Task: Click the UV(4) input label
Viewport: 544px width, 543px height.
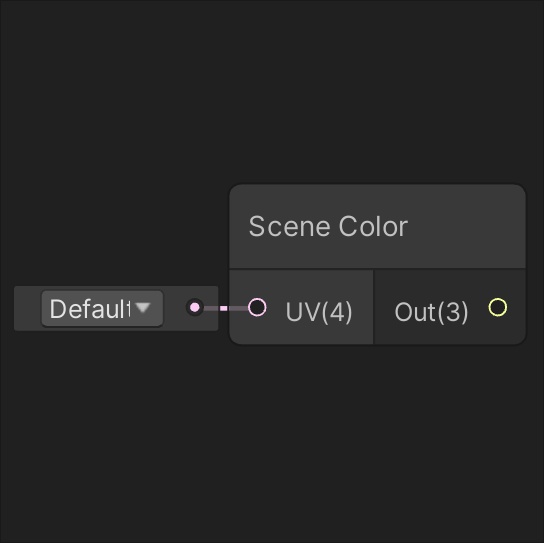Action: 319,312
